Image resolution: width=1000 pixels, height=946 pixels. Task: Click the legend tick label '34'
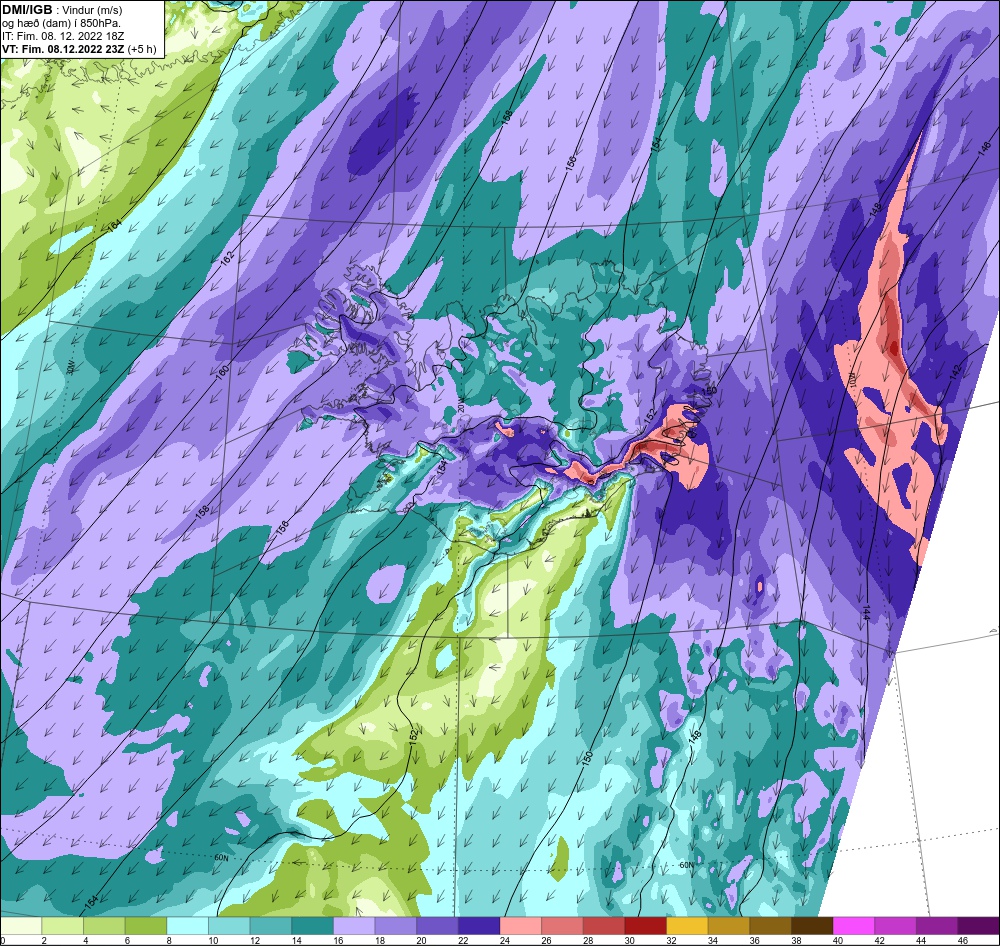(713, 940)
